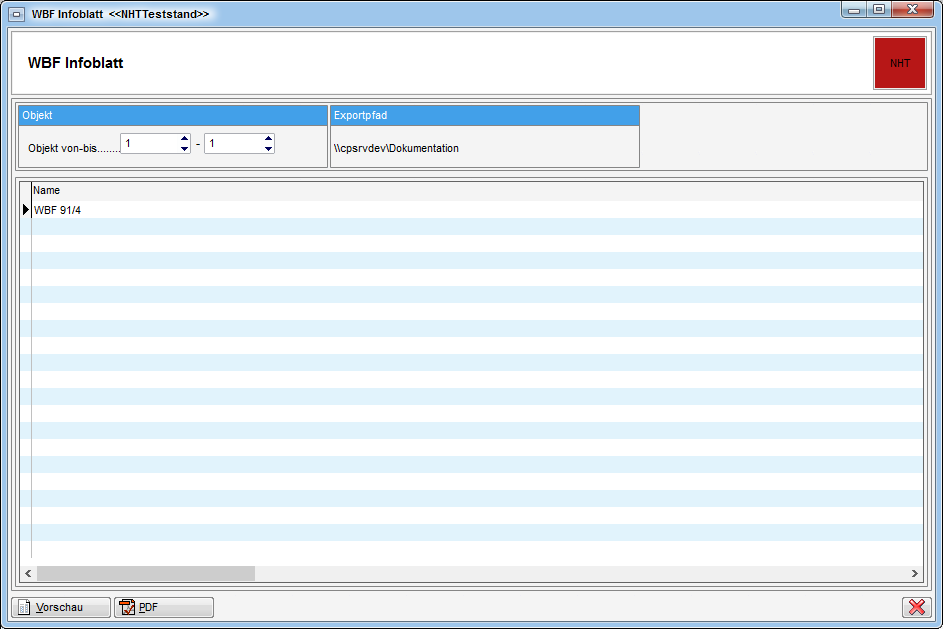This screenshot has width=943, height=629.
Task: Click the red X close icon at bottom
Action: click(915, 607)
